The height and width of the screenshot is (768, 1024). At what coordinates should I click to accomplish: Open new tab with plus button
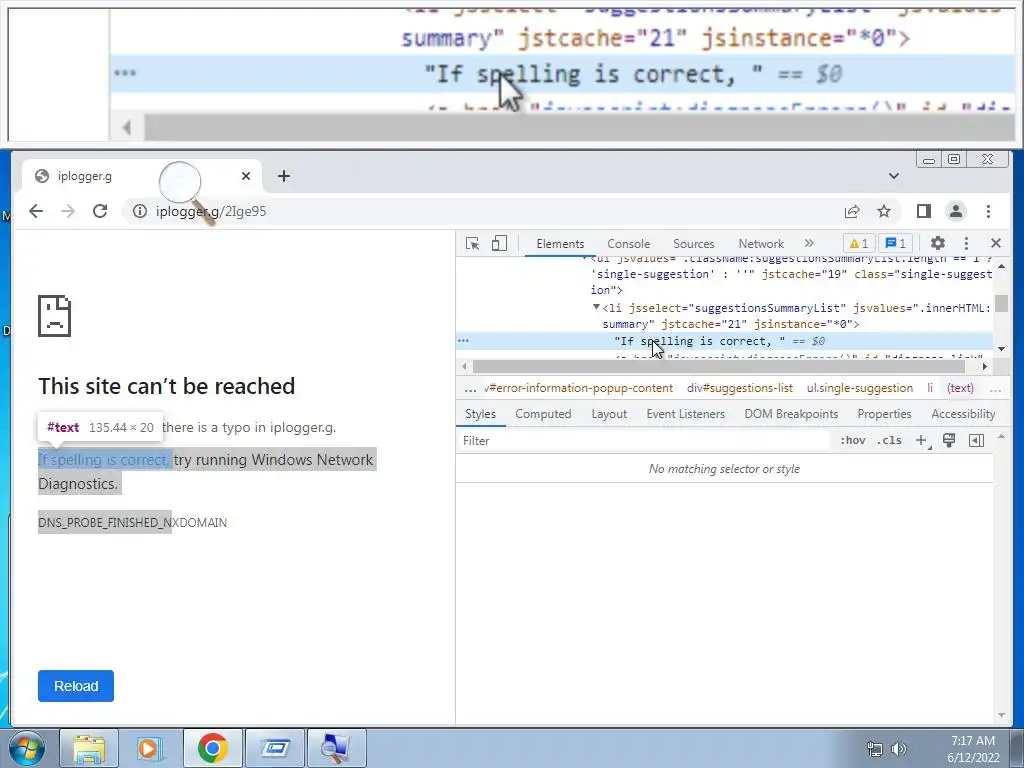pyautogui.click(x=283, y=176)
